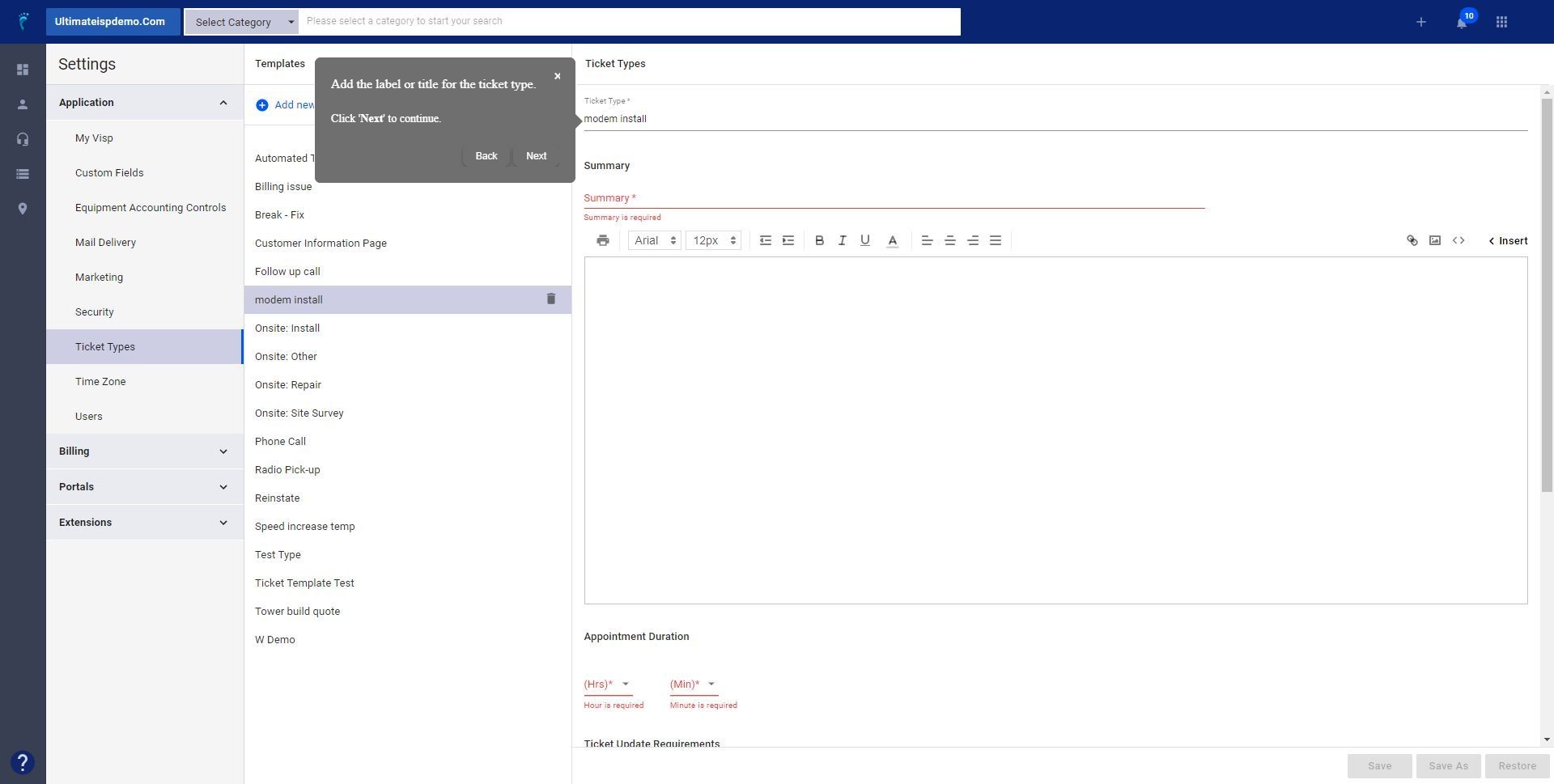Click inside the editor text area
Image resolution: width=1554 pixels, height=784 pixels.
click(x=1055, y=430)
